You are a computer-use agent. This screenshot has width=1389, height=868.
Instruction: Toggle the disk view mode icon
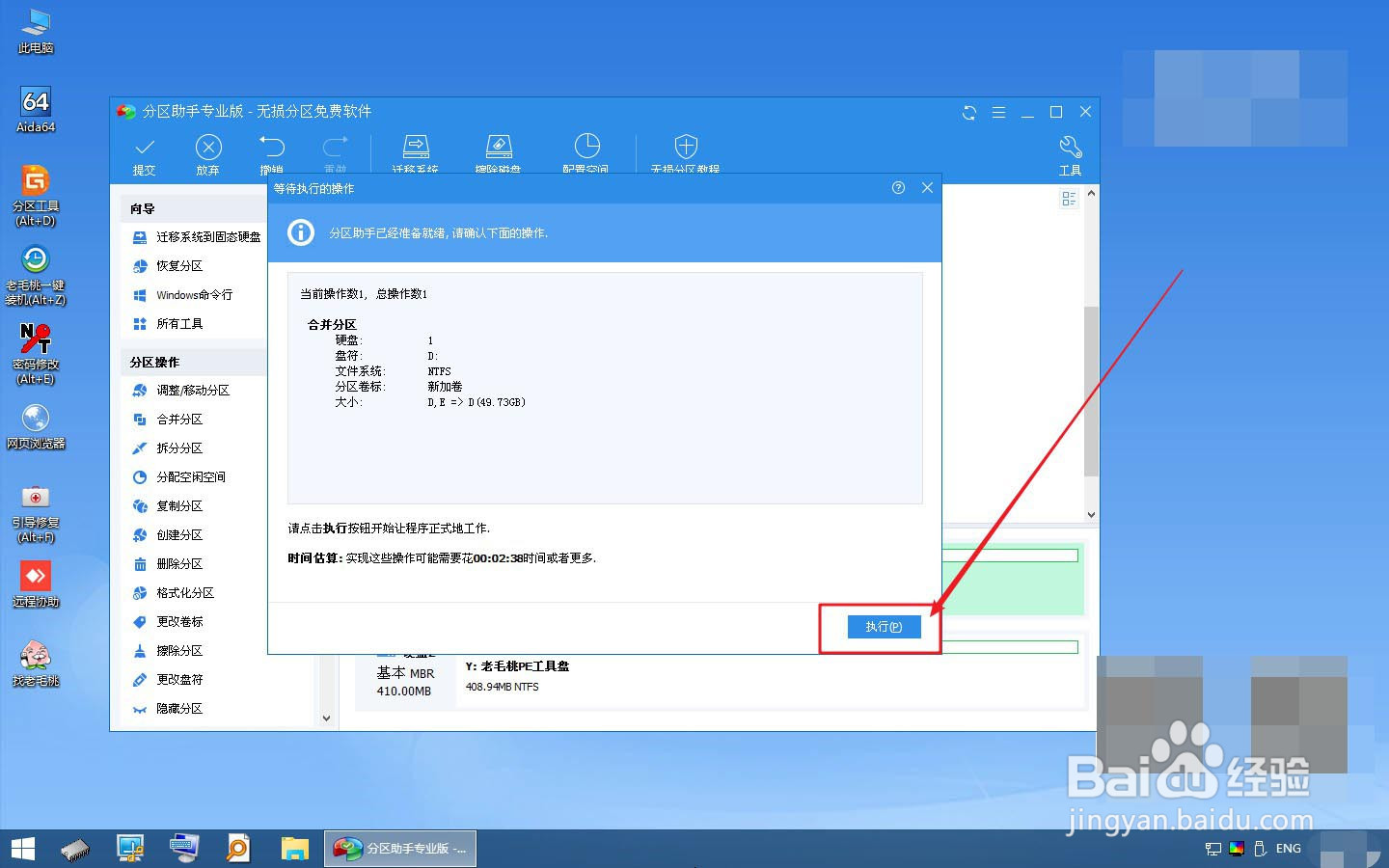[1069, 199]
